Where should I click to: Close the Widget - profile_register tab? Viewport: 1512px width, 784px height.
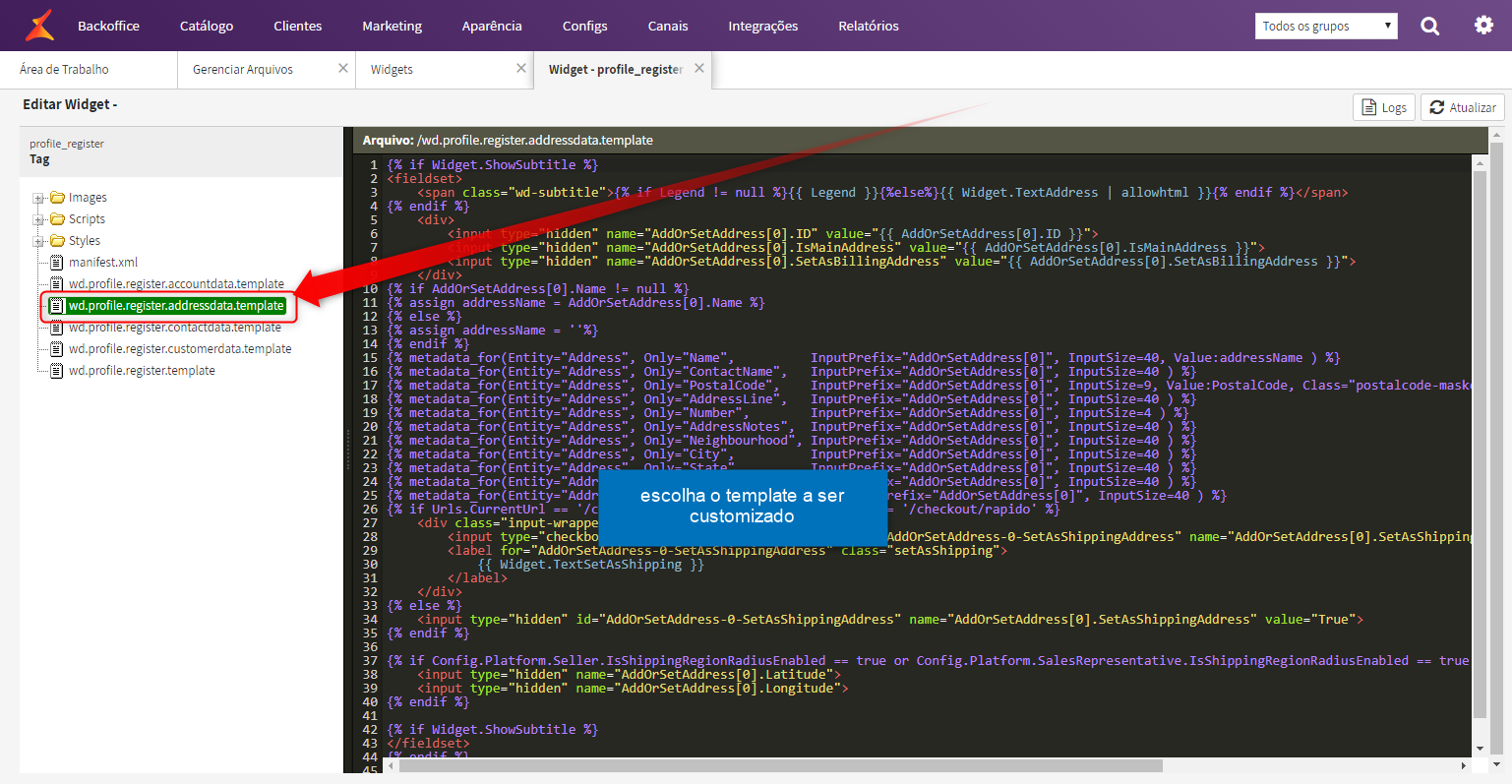pyautogui.click(x=699, y=68)
